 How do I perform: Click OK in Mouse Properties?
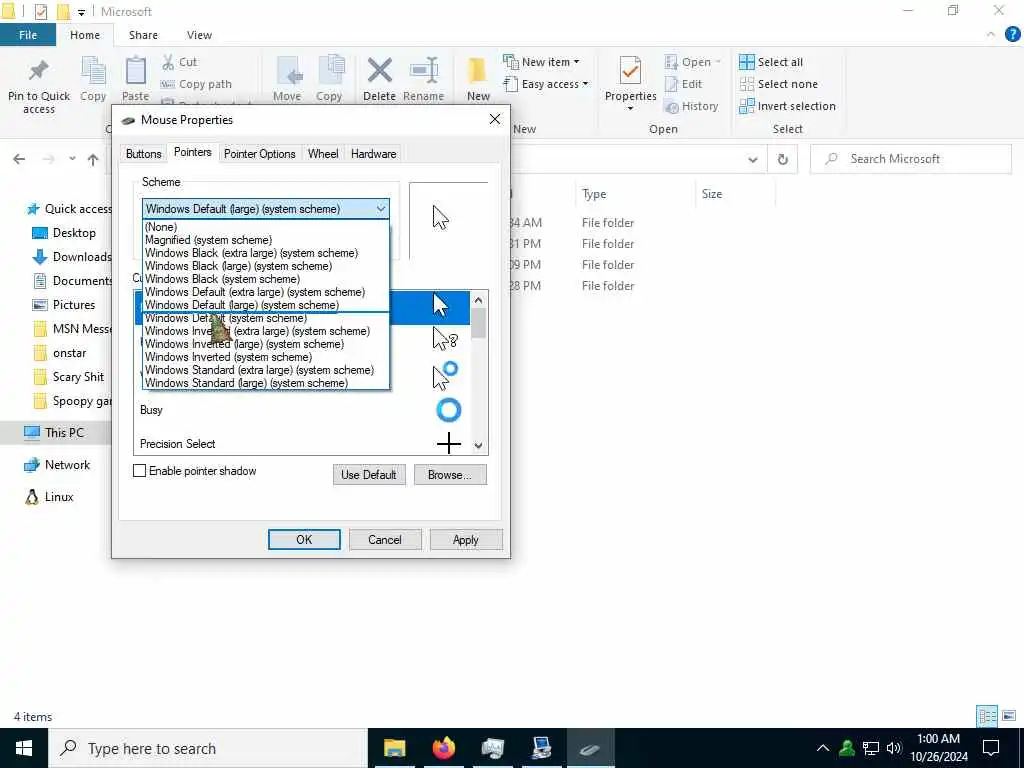tap(304, 539)
